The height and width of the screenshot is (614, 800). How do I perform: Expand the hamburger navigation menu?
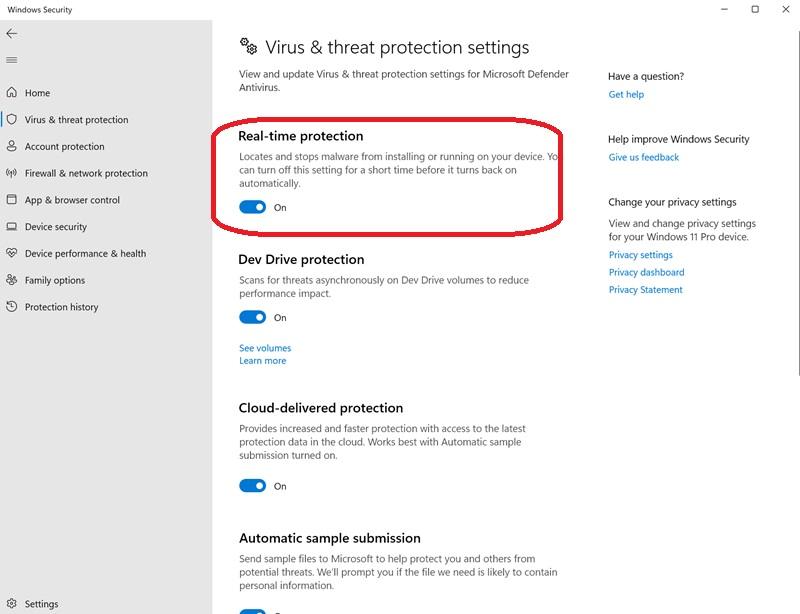click(12, 60)
